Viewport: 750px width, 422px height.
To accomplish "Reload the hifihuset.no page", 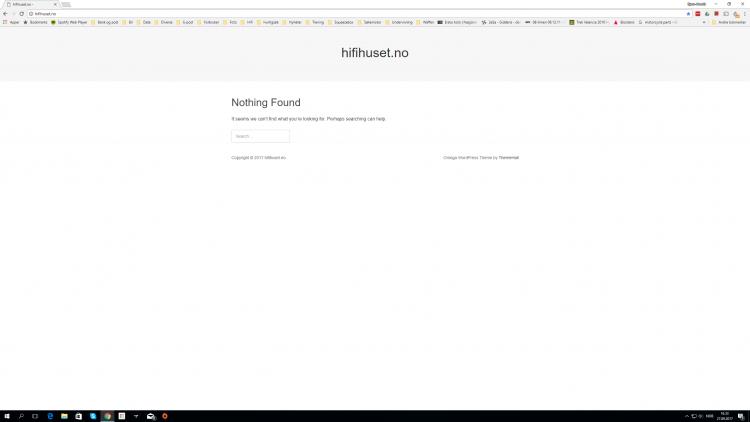I will pyautogui.click(x=22, y=14).
